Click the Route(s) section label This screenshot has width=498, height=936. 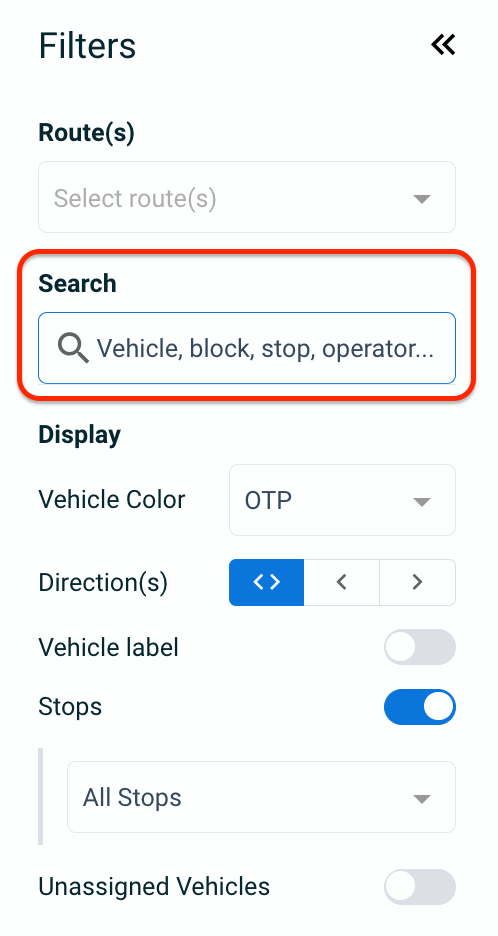87,133
